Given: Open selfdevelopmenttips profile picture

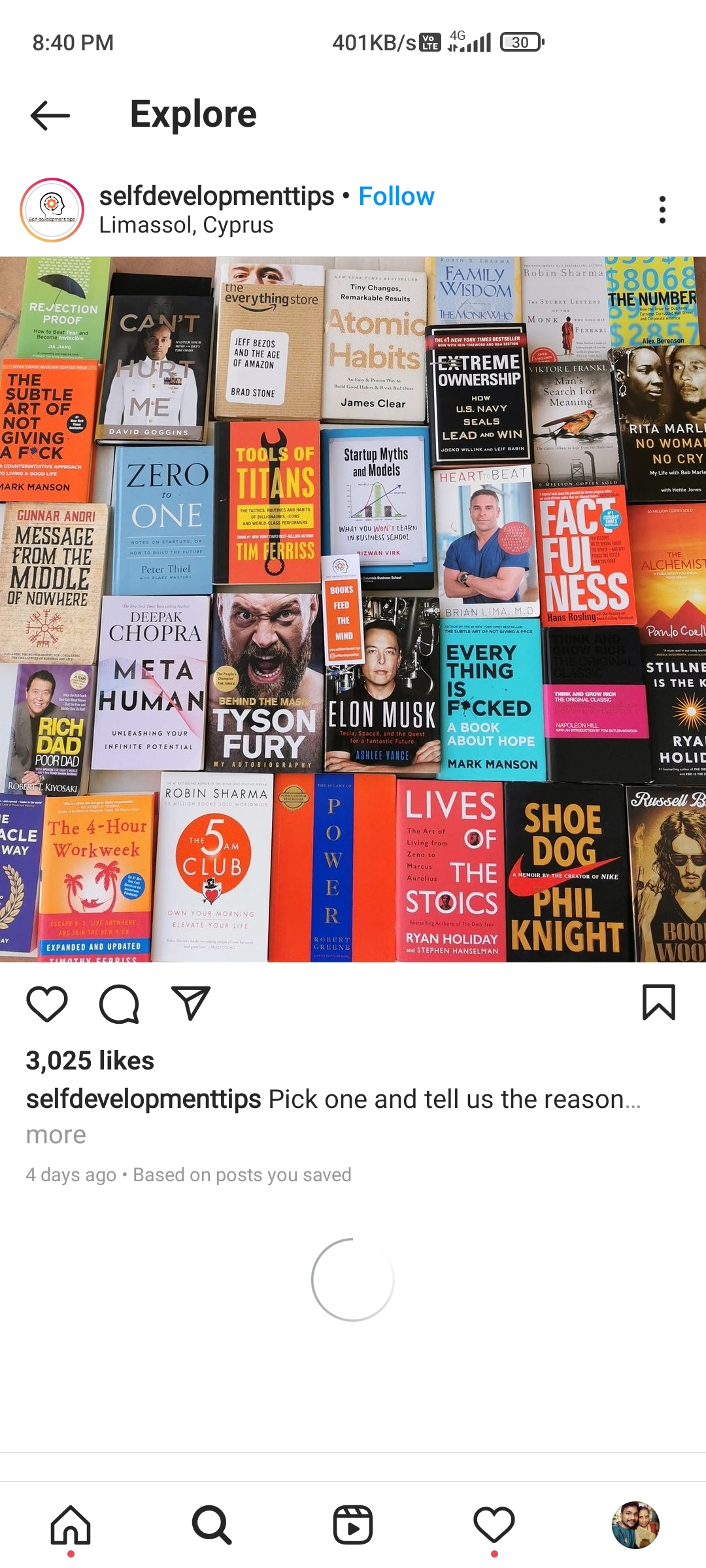Looking at the screenshot, I should pos(52,210).
